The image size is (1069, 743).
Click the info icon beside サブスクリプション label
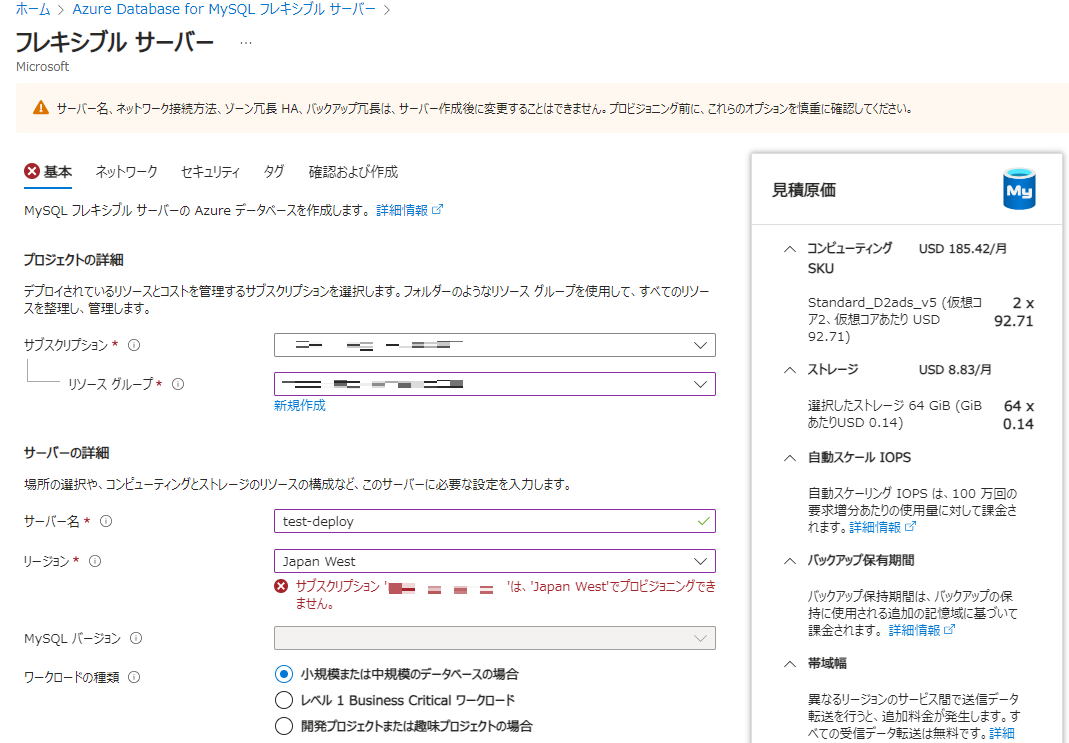click(134, 345)
